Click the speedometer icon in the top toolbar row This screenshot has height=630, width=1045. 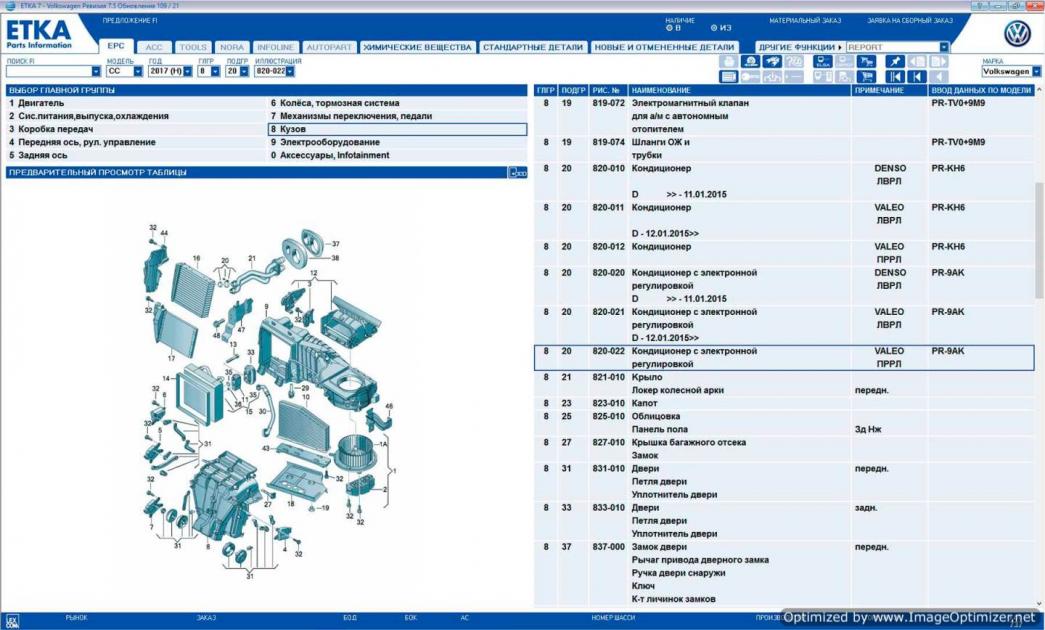point(750,61)
